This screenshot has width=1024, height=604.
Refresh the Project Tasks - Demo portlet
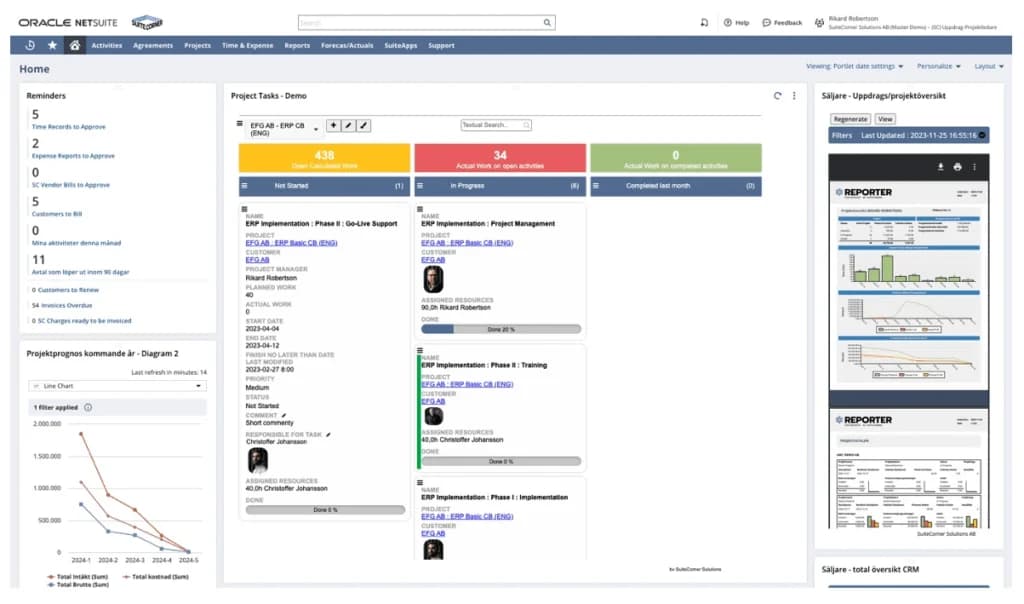tap(777, 95)
